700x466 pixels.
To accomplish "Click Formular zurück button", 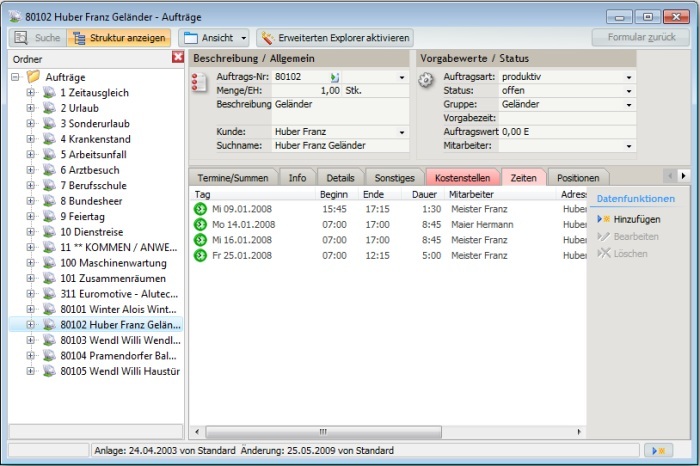I will click(641, 37).
